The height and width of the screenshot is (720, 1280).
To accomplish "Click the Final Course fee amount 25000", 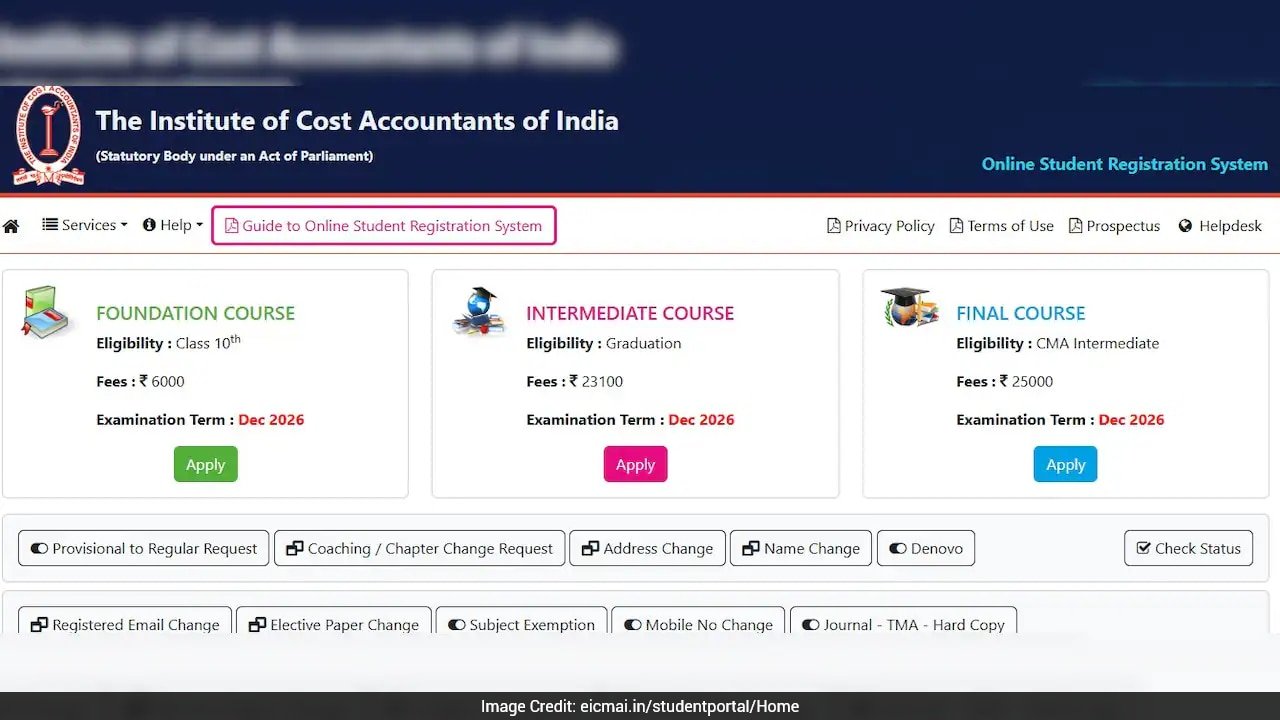I will click(x=1032, y=381).
